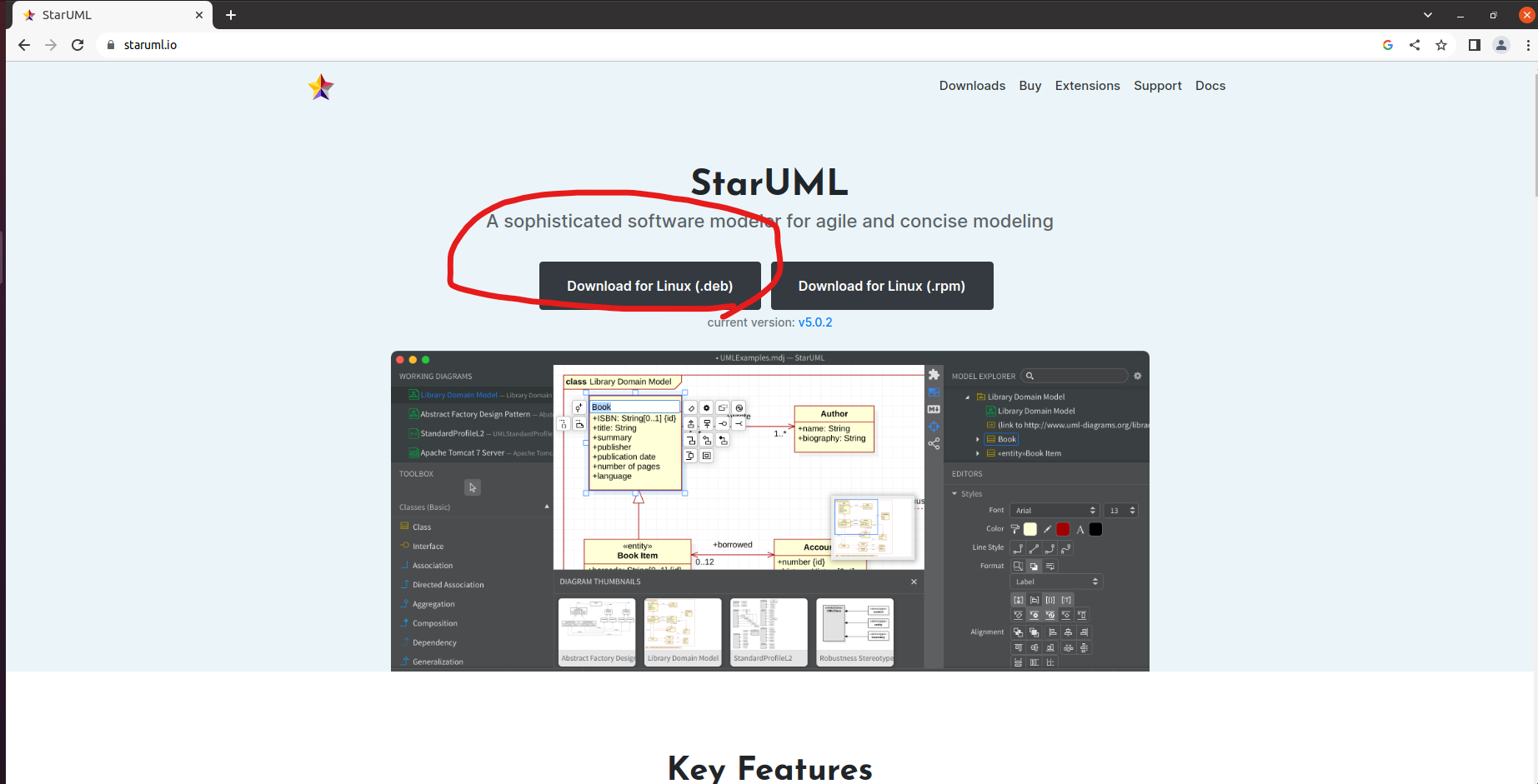Open Model Explorer gear settings
Viewport: 1538px width, 784px height.
point(1138,376)
